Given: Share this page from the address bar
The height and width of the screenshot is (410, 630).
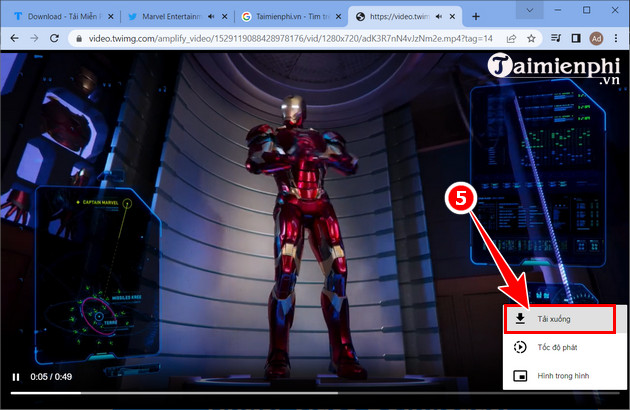Looking at the screenshot, I should tap(511, 39).
